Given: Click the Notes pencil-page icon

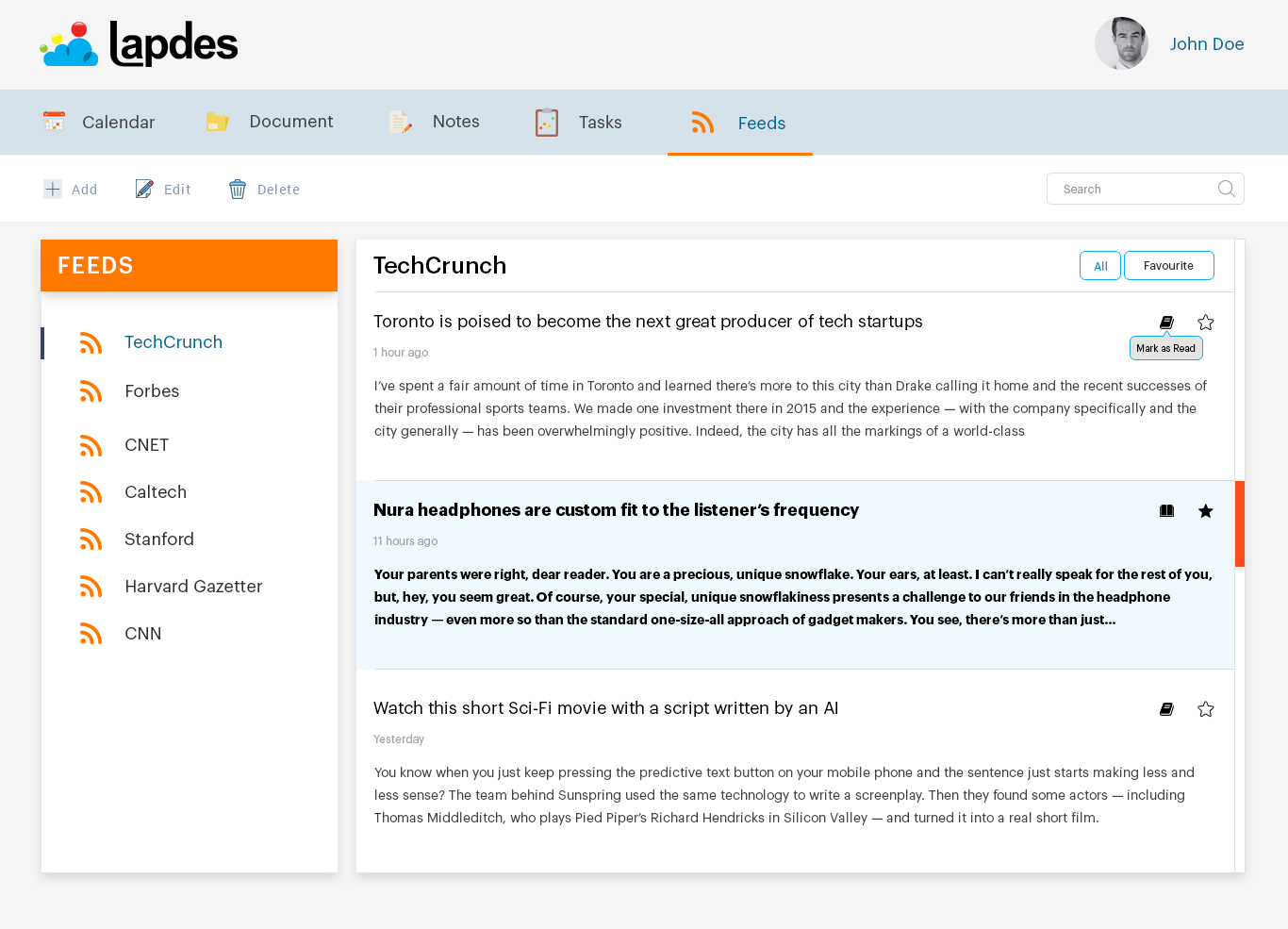Looking at the screenshot, I should (x=401, y=122).
